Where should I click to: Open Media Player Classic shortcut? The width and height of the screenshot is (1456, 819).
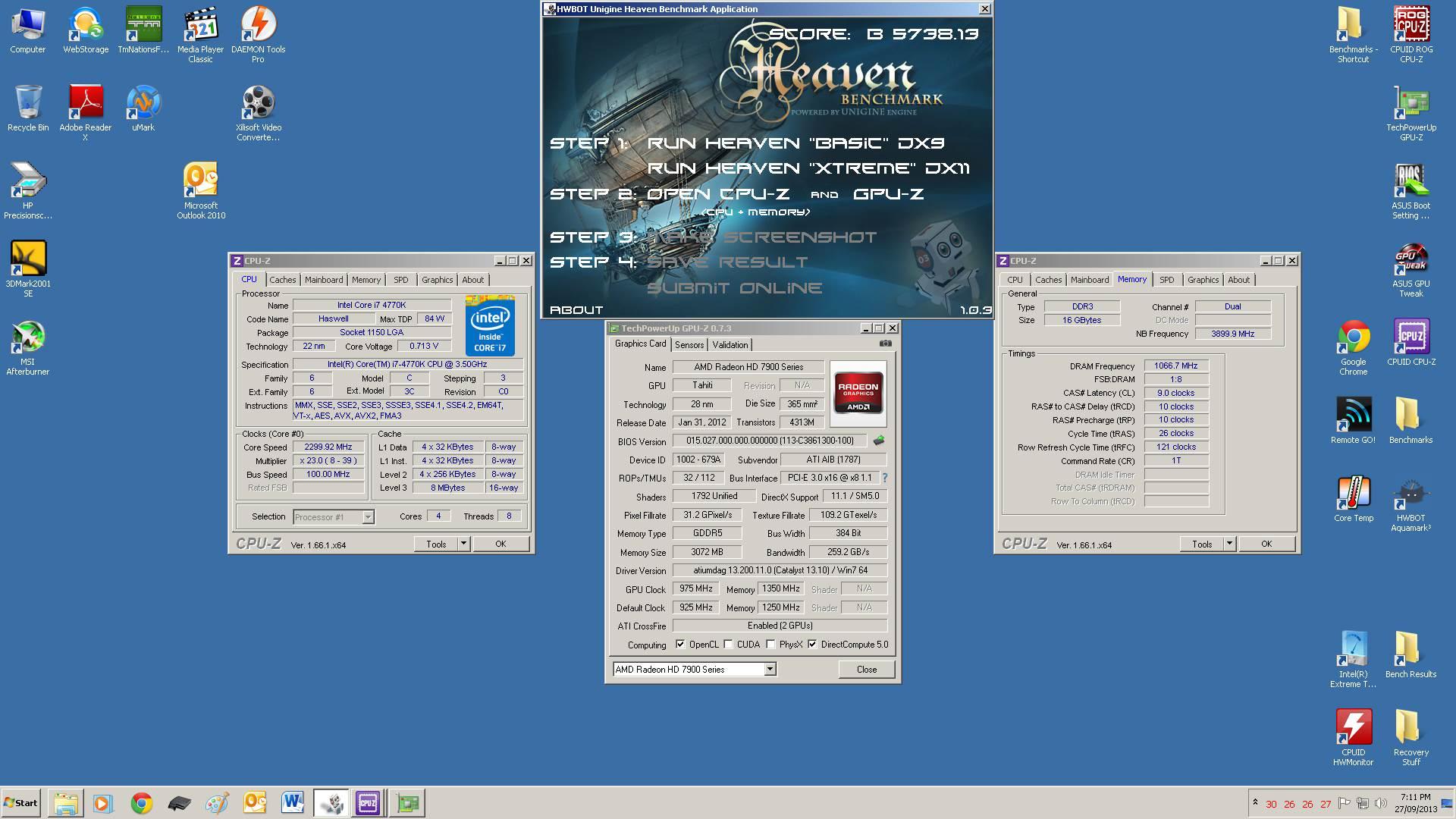(x=200, y=36)
